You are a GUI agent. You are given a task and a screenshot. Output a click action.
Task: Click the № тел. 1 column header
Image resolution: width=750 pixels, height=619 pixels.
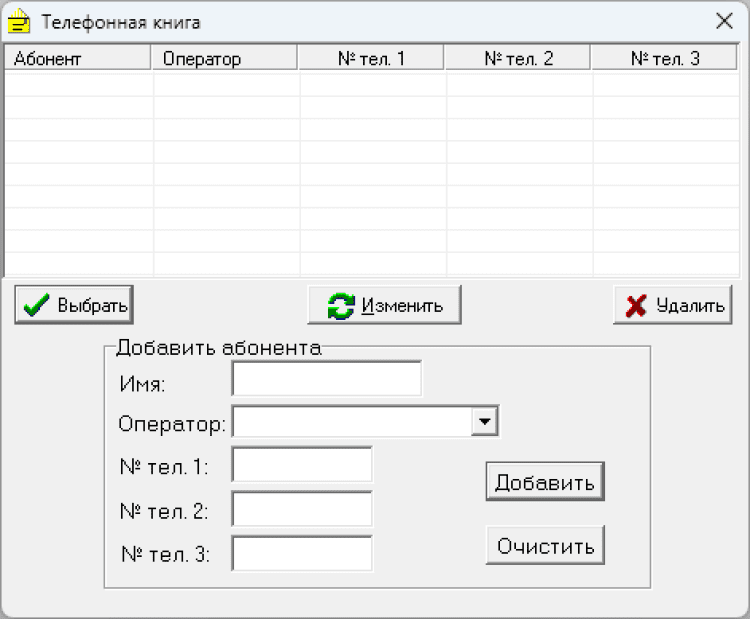click(x=371, y=59)
